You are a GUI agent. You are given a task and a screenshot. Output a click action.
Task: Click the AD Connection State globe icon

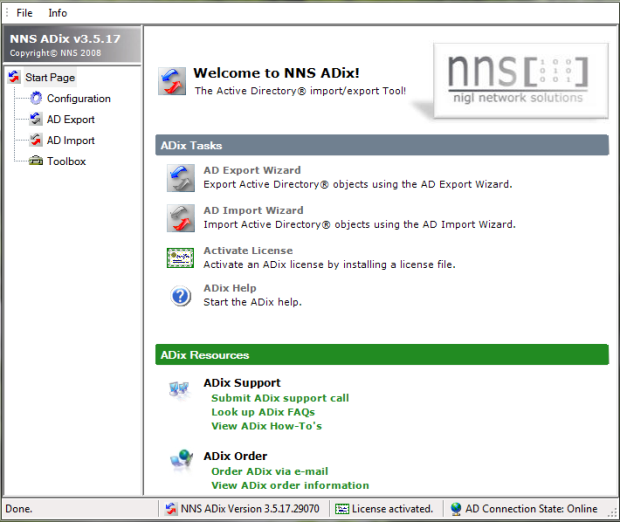click(x=456, y=509)
